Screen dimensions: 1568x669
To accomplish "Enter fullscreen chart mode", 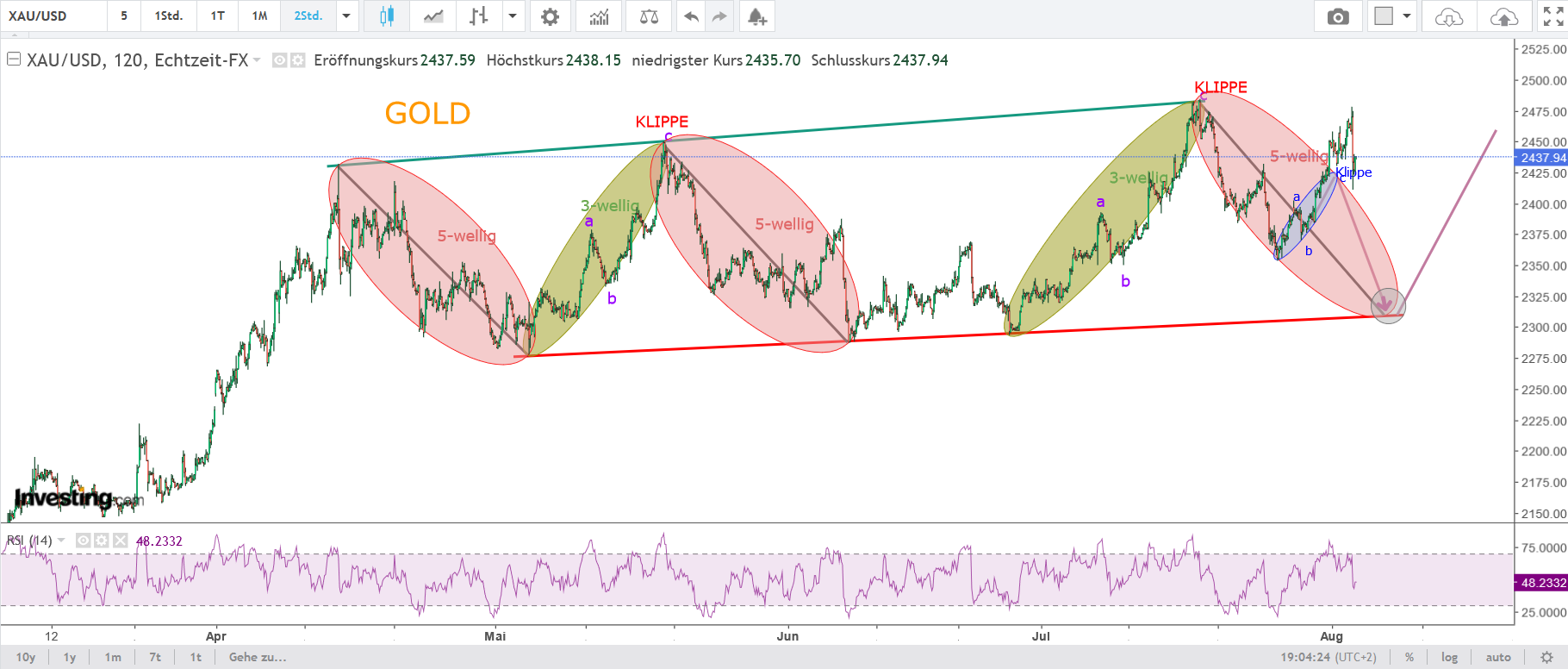I will coord(1553,16).
